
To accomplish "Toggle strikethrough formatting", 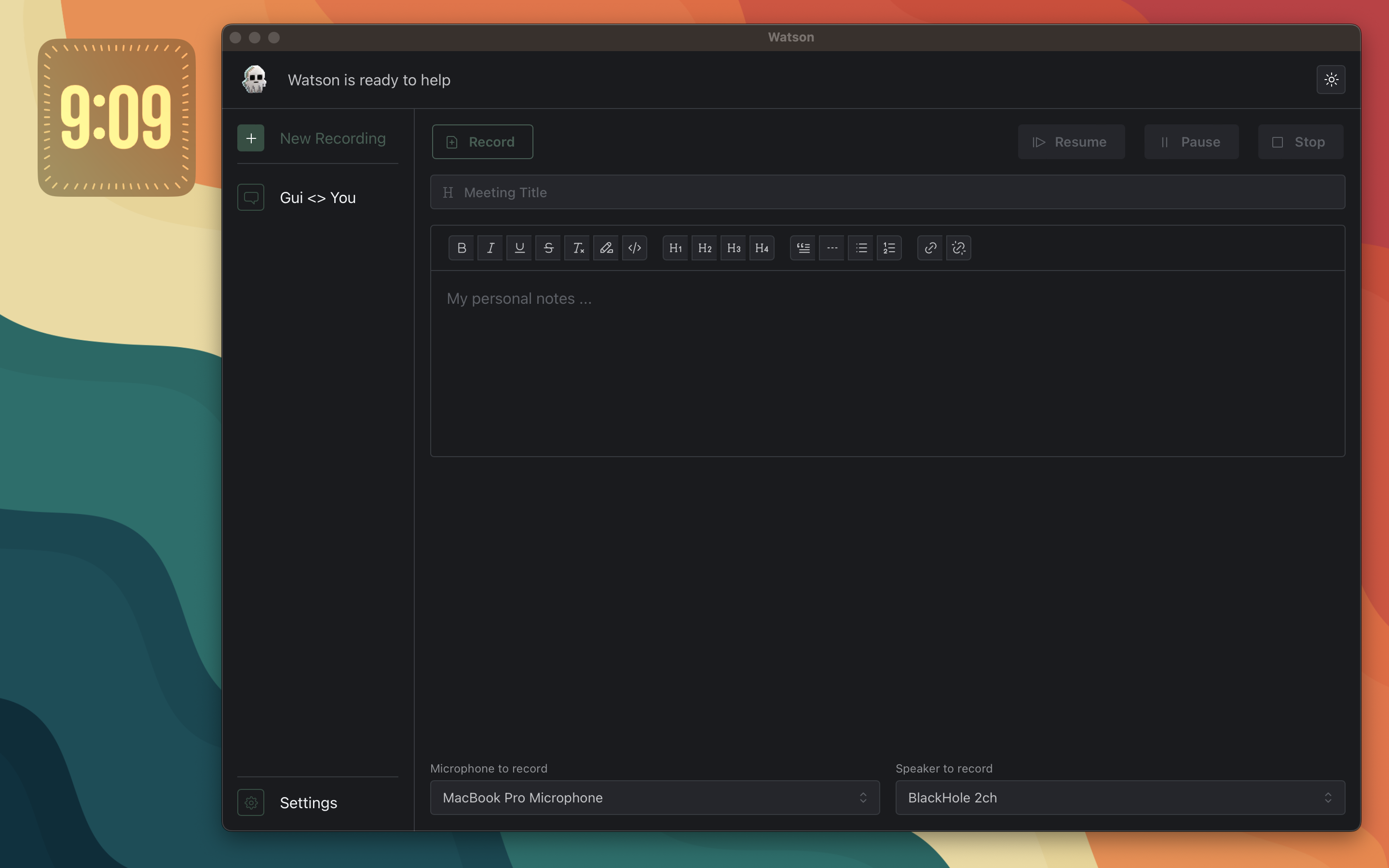I will click(548, 248).
